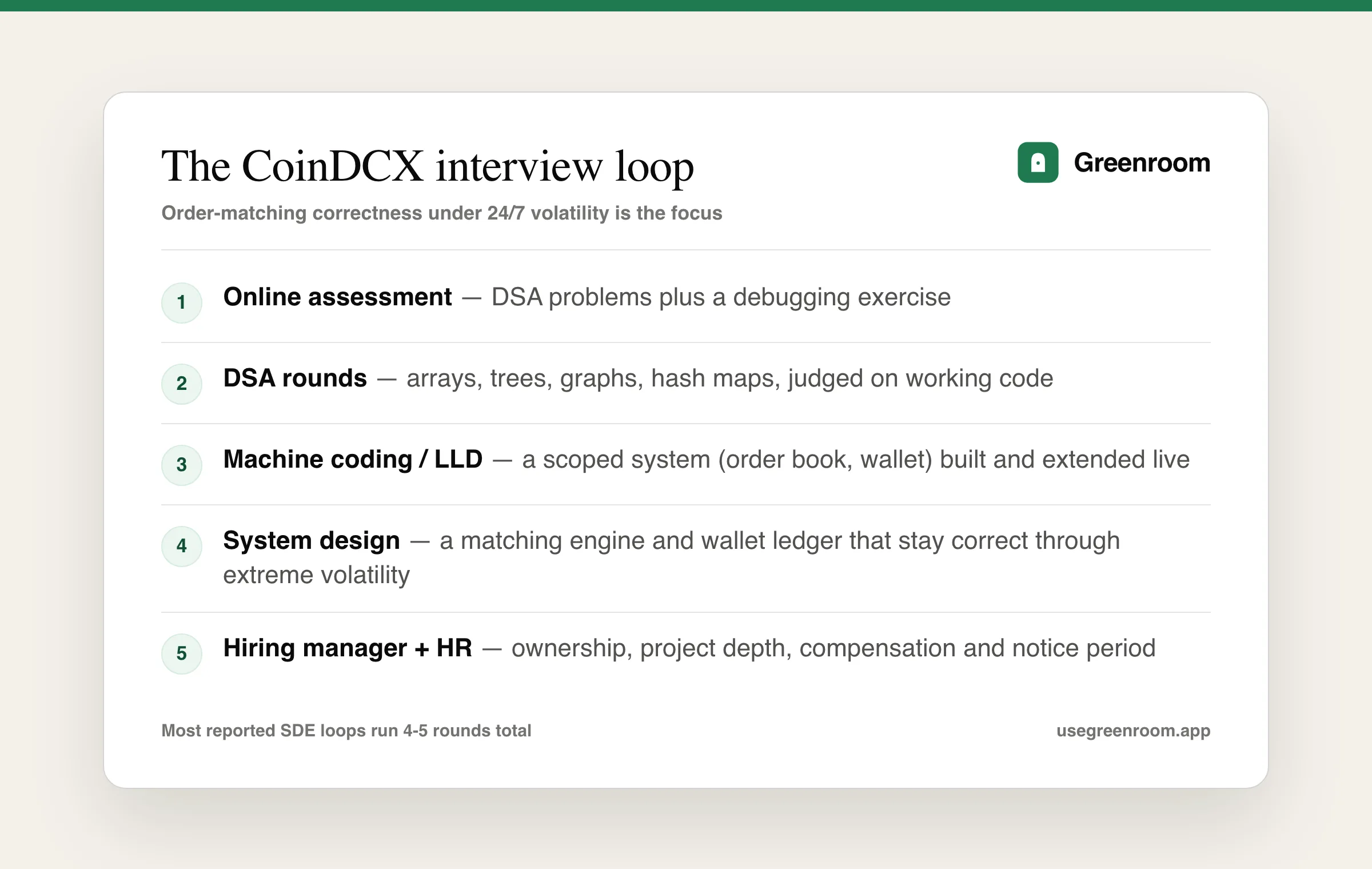Image resolution: width=1372 pixels, height=869 pixels.
Task: Click the "extreme volatility" line
Action: 317,575
